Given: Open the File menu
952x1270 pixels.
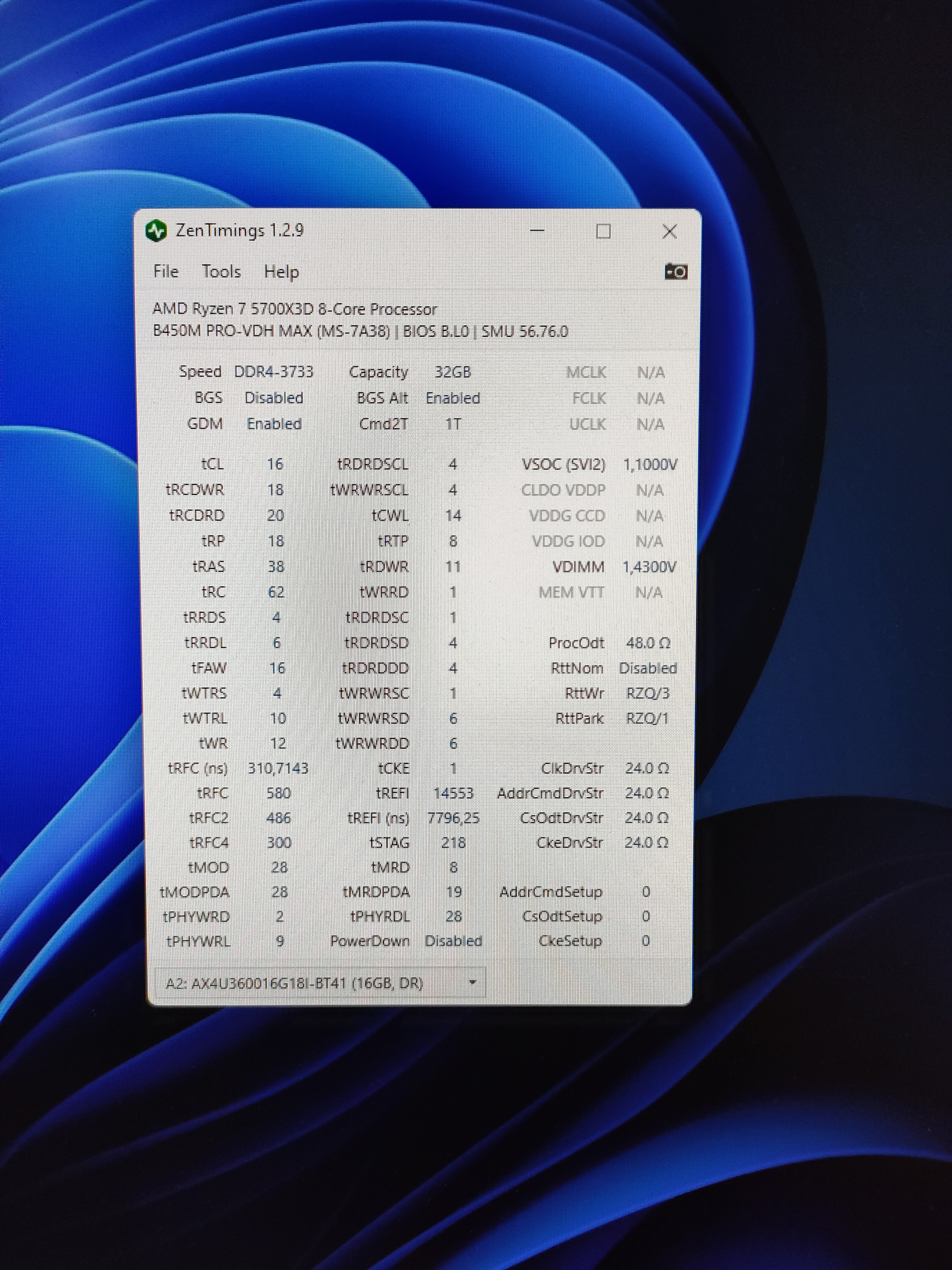Looking at the screenshot, I should 166,271.
